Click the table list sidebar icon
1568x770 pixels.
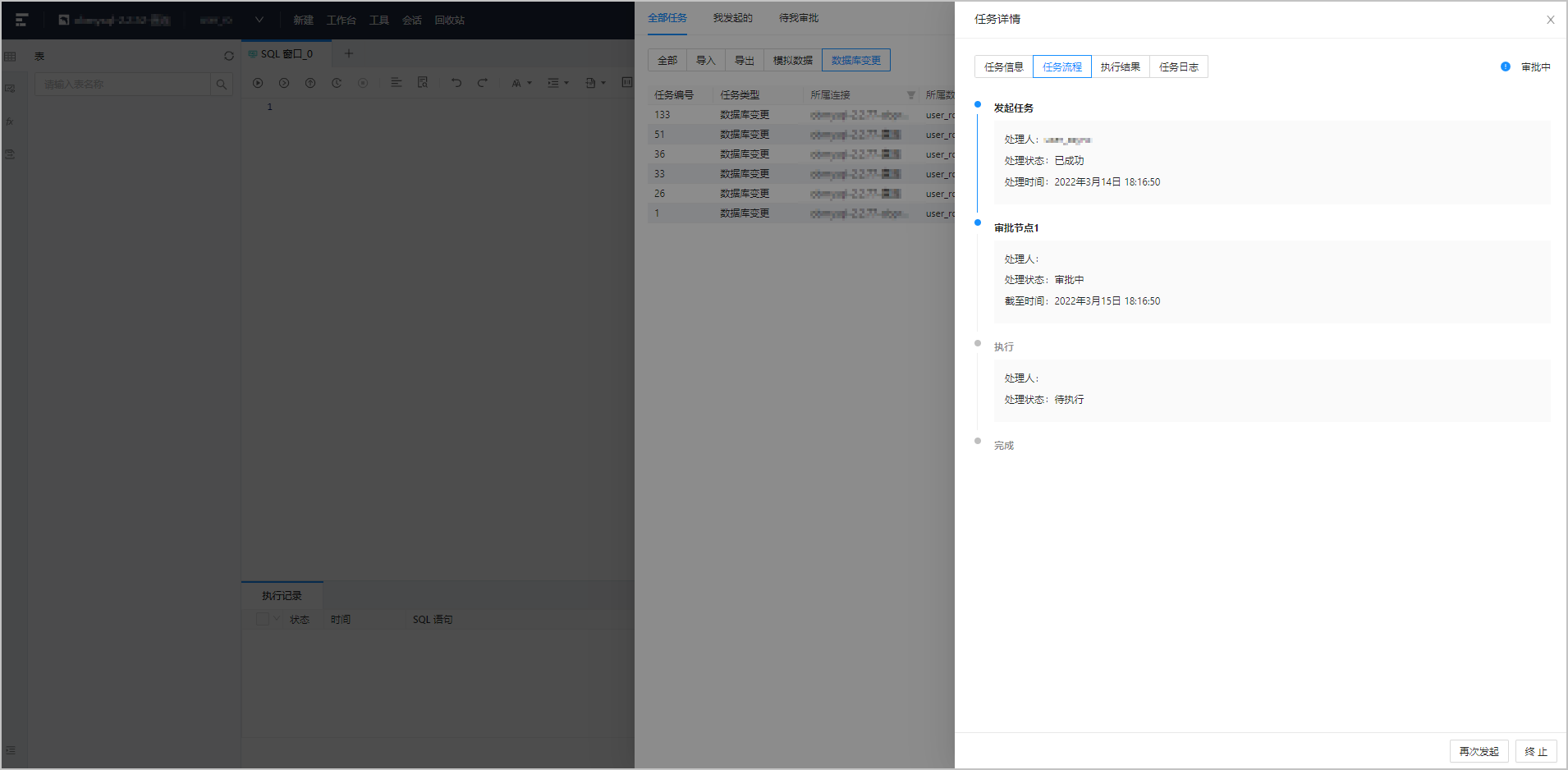pos(11,57)
